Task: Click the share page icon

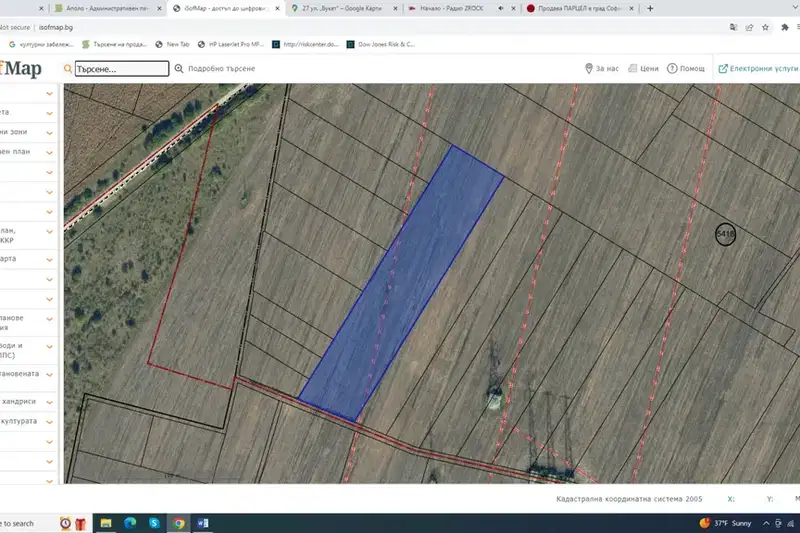Action: point(749,27)
